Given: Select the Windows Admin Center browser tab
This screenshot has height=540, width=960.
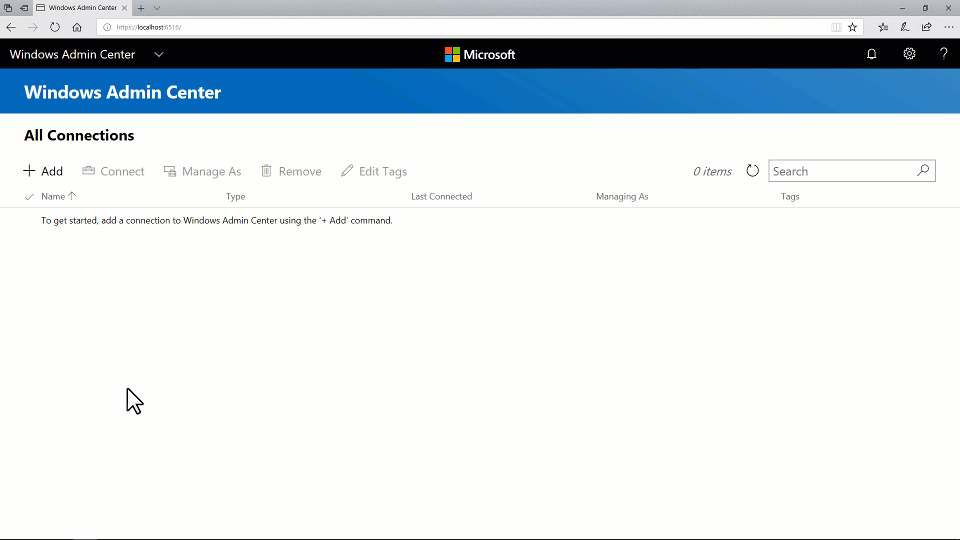Looking at the screenshot, I should (82, 8).
